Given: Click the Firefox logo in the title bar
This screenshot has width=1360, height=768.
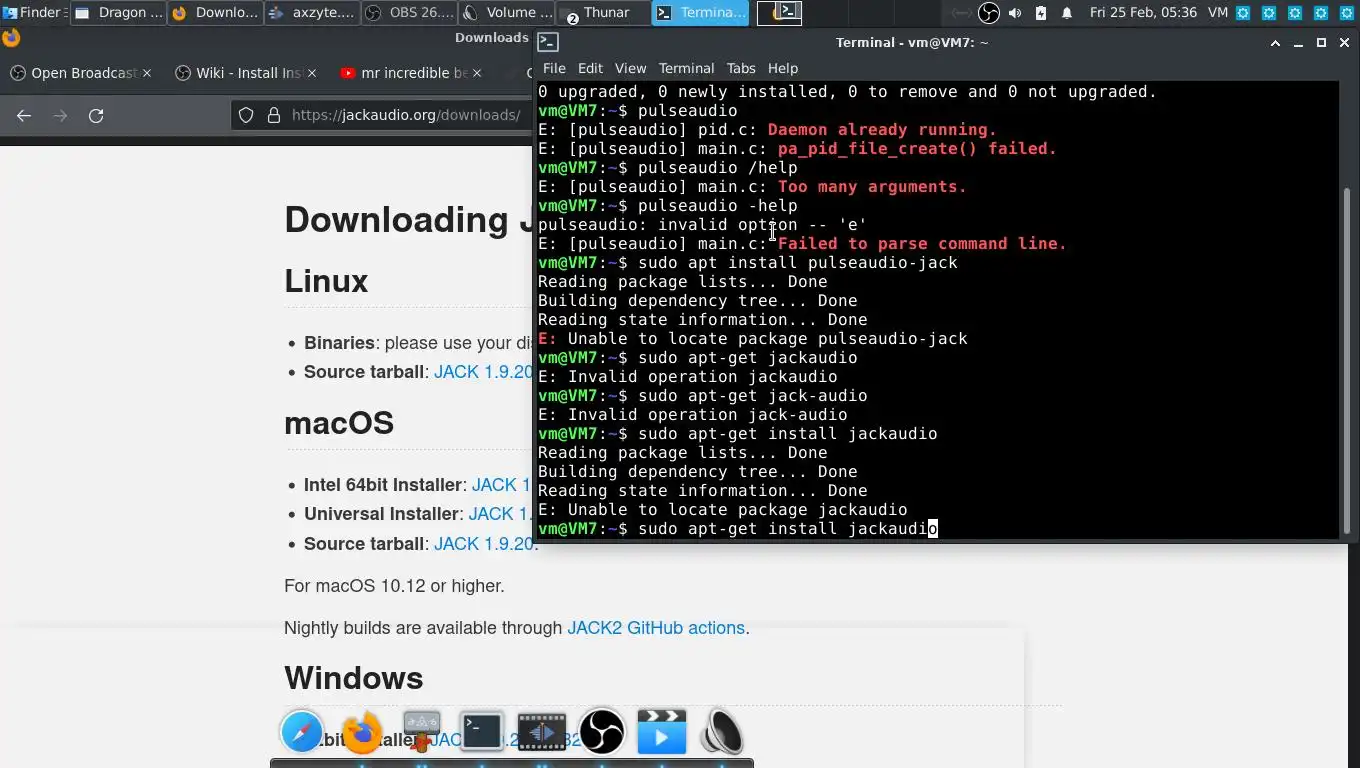Looking at the screenshot, I should coord(11,38).
